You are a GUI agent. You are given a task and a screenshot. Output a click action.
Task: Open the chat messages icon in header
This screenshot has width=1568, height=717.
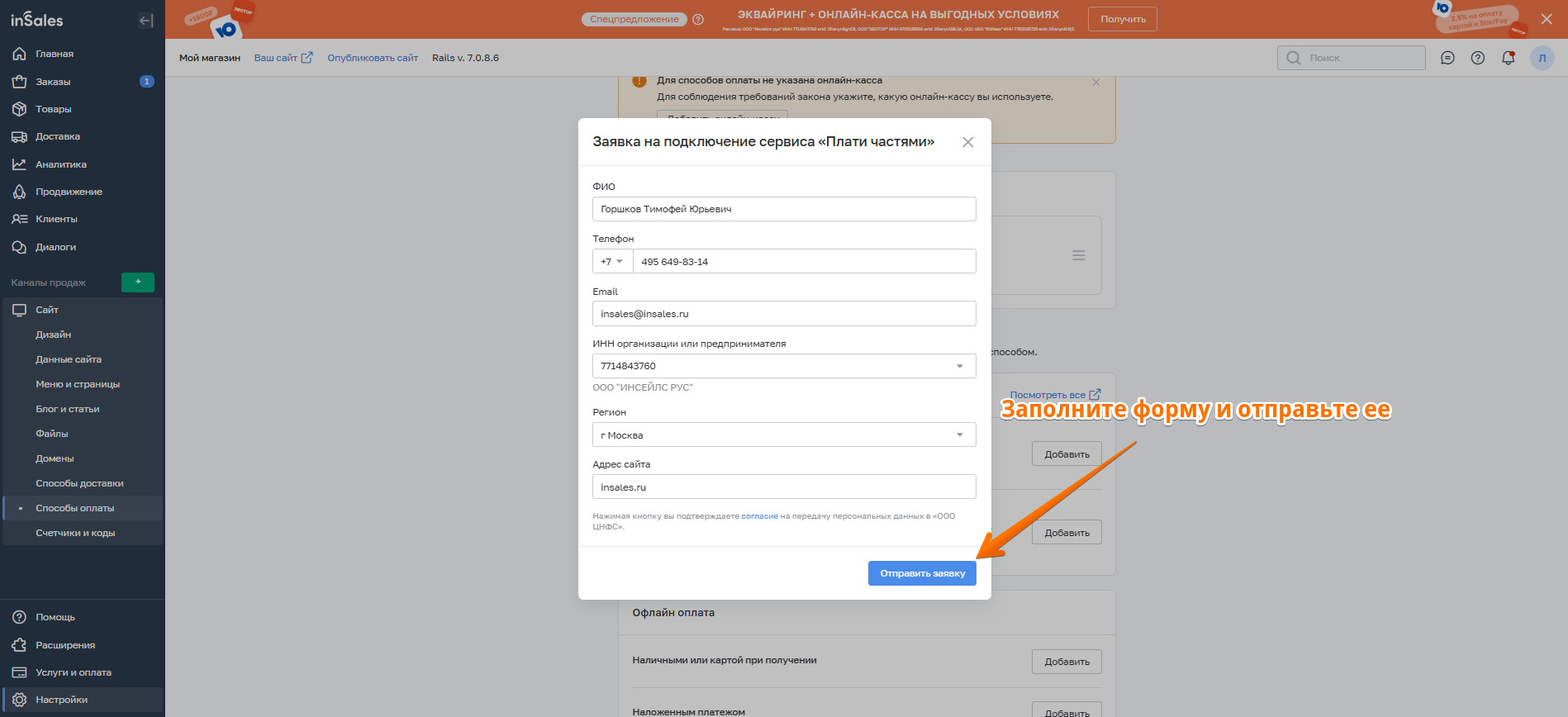tap(1447, 58)
